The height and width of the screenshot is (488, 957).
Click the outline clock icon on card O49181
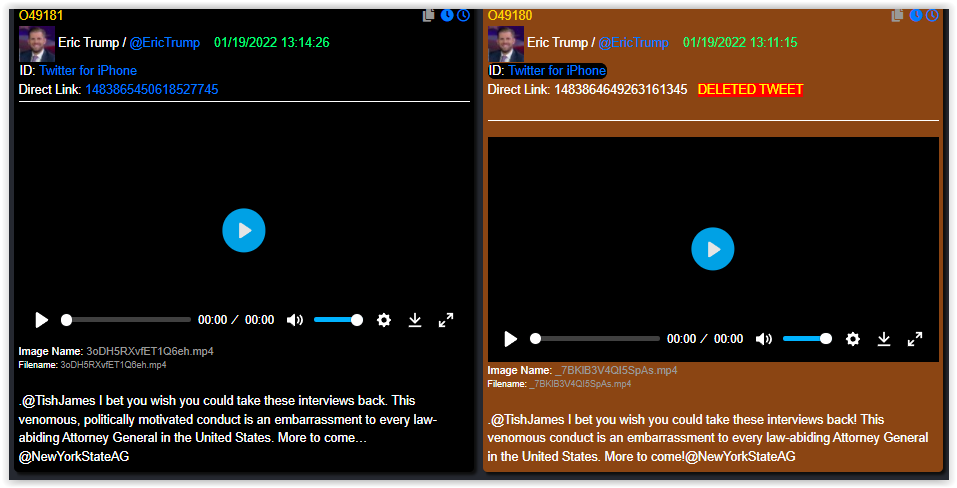(x=464, y=15)
